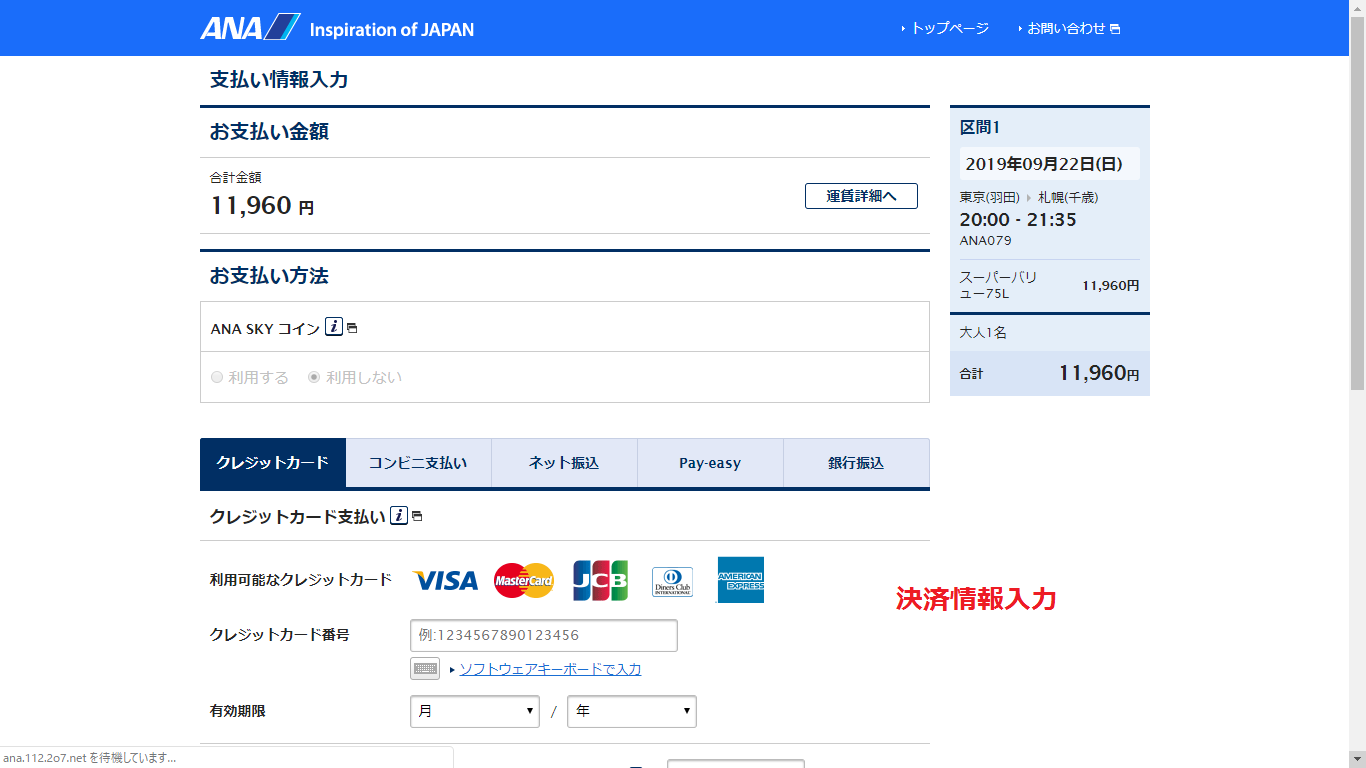1366x768 pixels.
Task: Open クレジットカード支払い info icon
Action: tap(399, 516)
